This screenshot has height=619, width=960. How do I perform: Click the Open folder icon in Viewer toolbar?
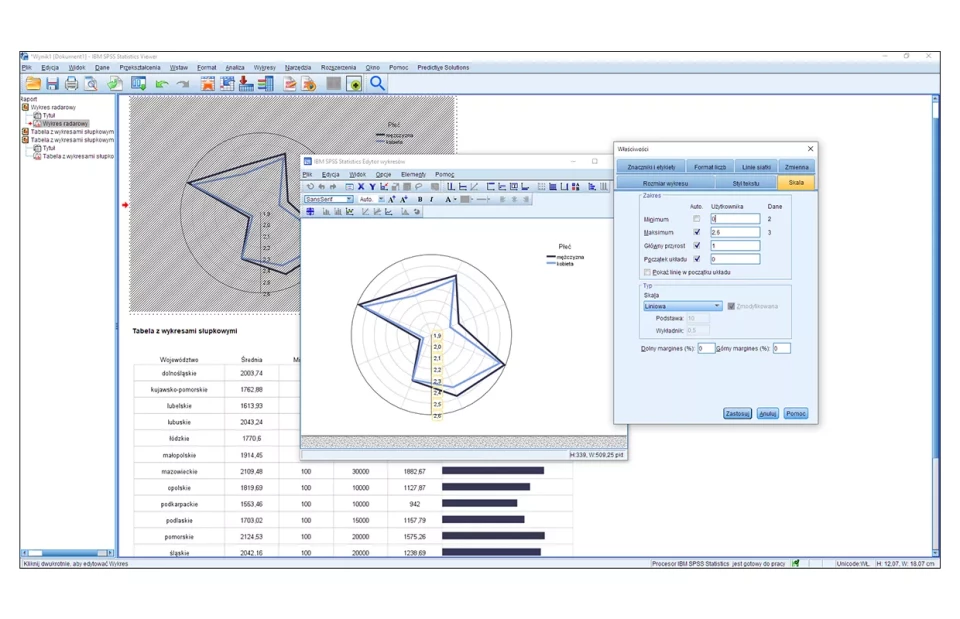click(x=33, y=84)
